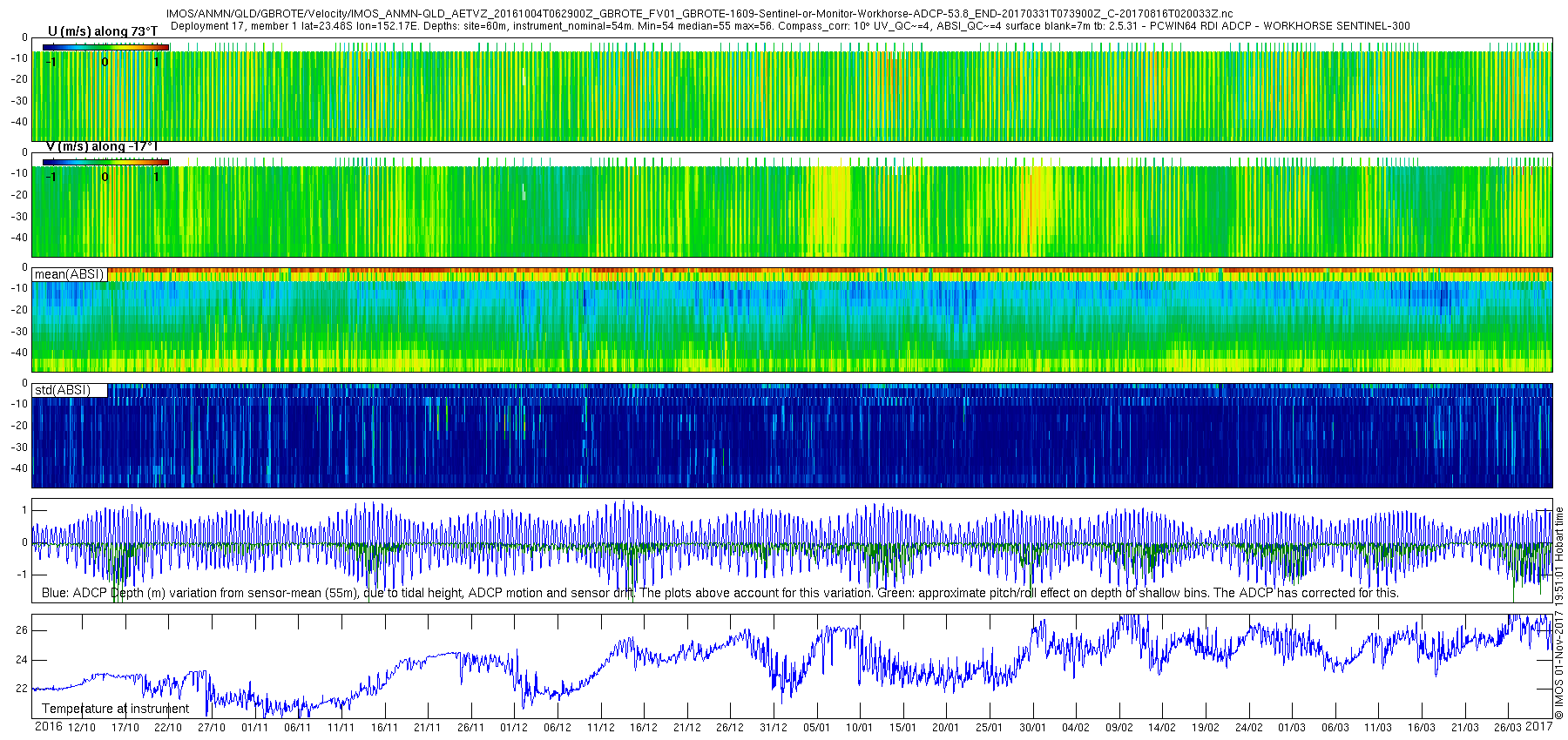Click the '11/12' date tick label
The image size is (1568, 740).
[600, 728]
